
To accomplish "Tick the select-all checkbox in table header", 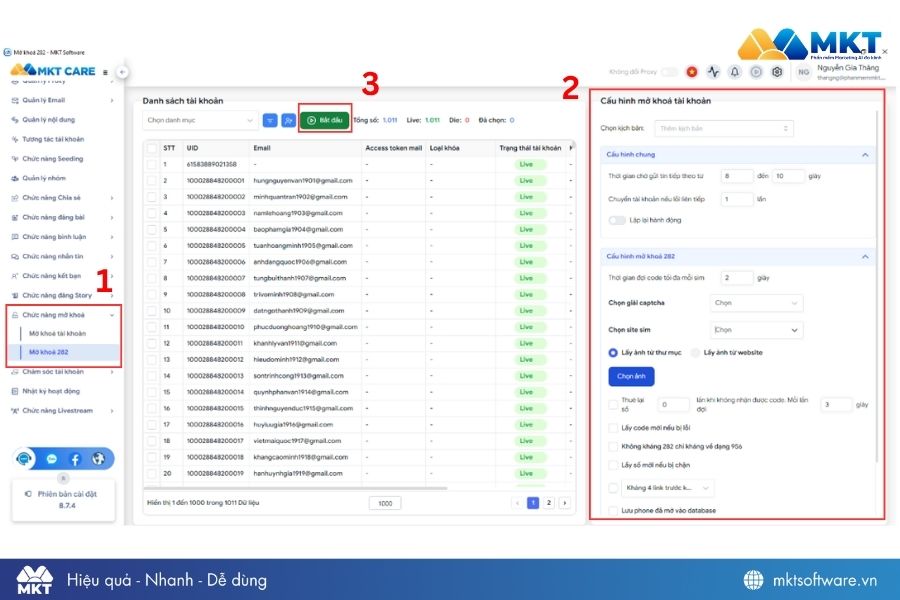I will pyautogui.click(x=152, y=148).
